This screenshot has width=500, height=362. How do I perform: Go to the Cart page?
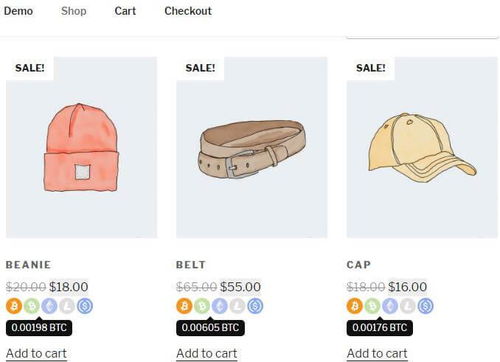coord(125,11)
